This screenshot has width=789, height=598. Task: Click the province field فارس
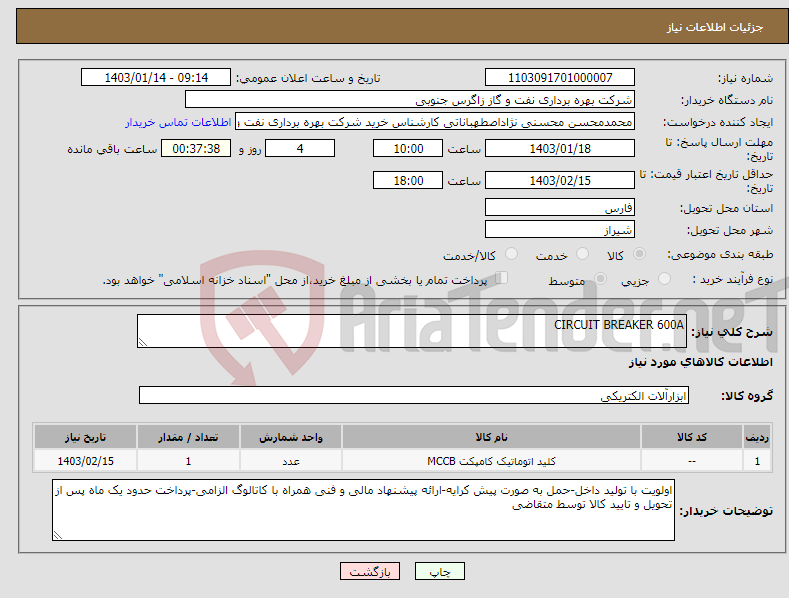click(x=560, y=207)
